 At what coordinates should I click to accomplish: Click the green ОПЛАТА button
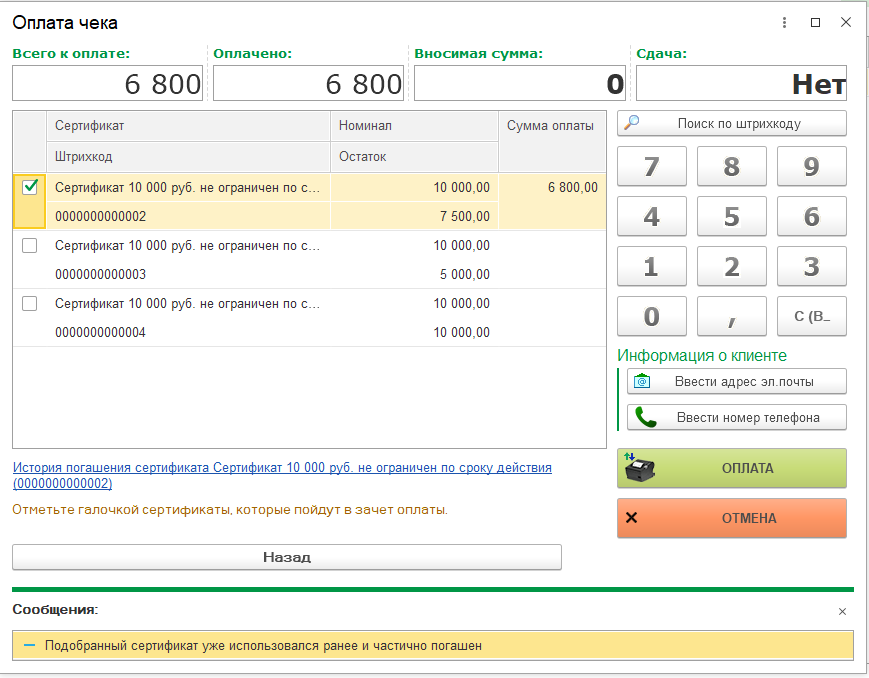(732, 468)
